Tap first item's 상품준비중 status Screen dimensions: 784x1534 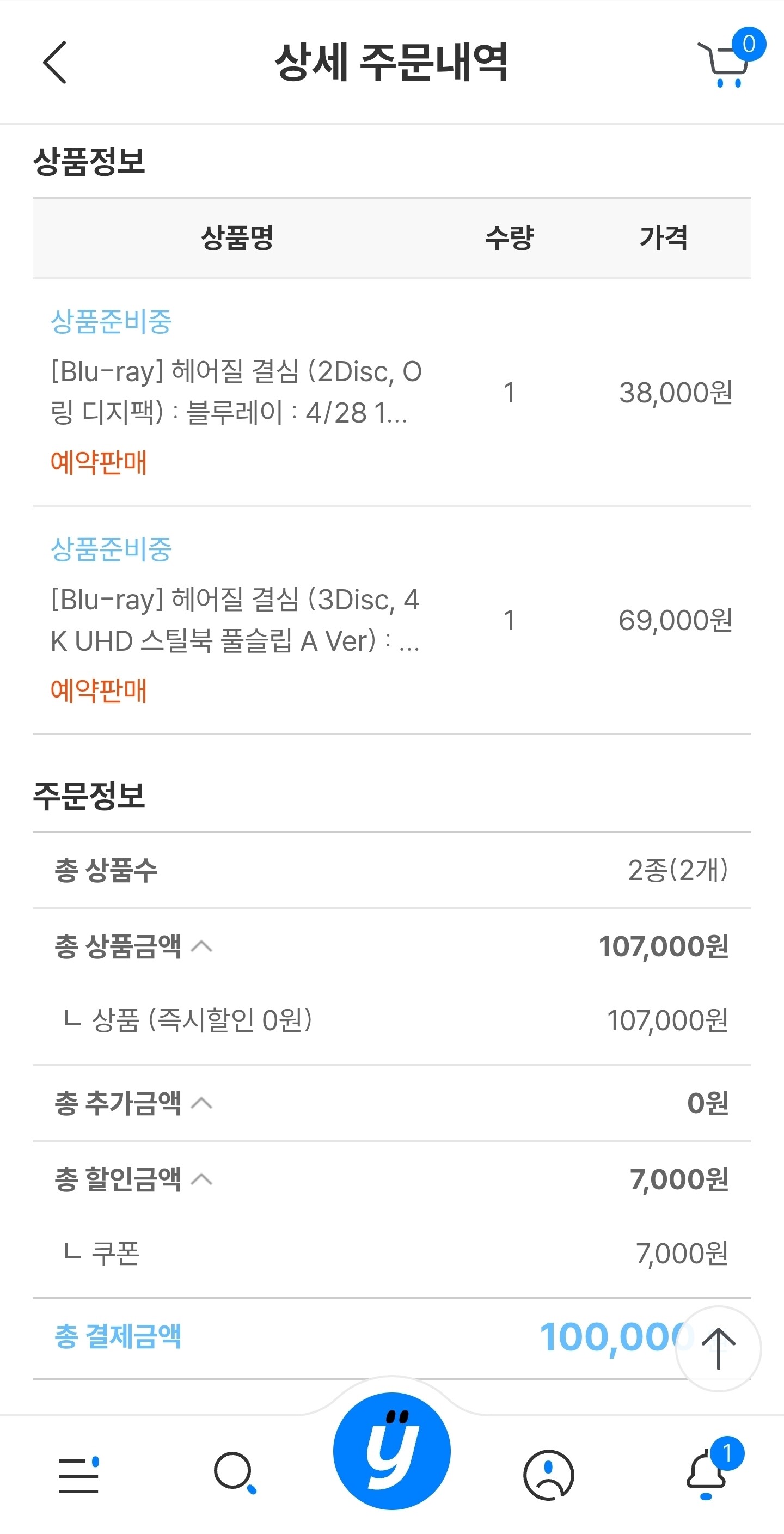pyautogui.click(x=111, y=322)
